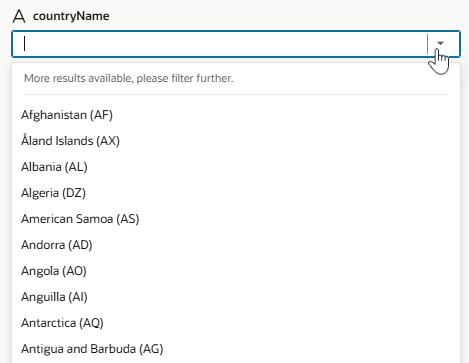Click the countryName field label
The height and width of the screenshot is (363, 469).
(71, 16)
